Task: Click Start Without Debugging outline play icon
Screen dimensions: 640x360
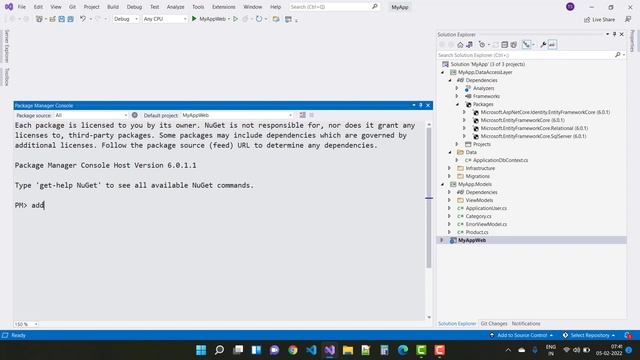Action: [236, 19]
